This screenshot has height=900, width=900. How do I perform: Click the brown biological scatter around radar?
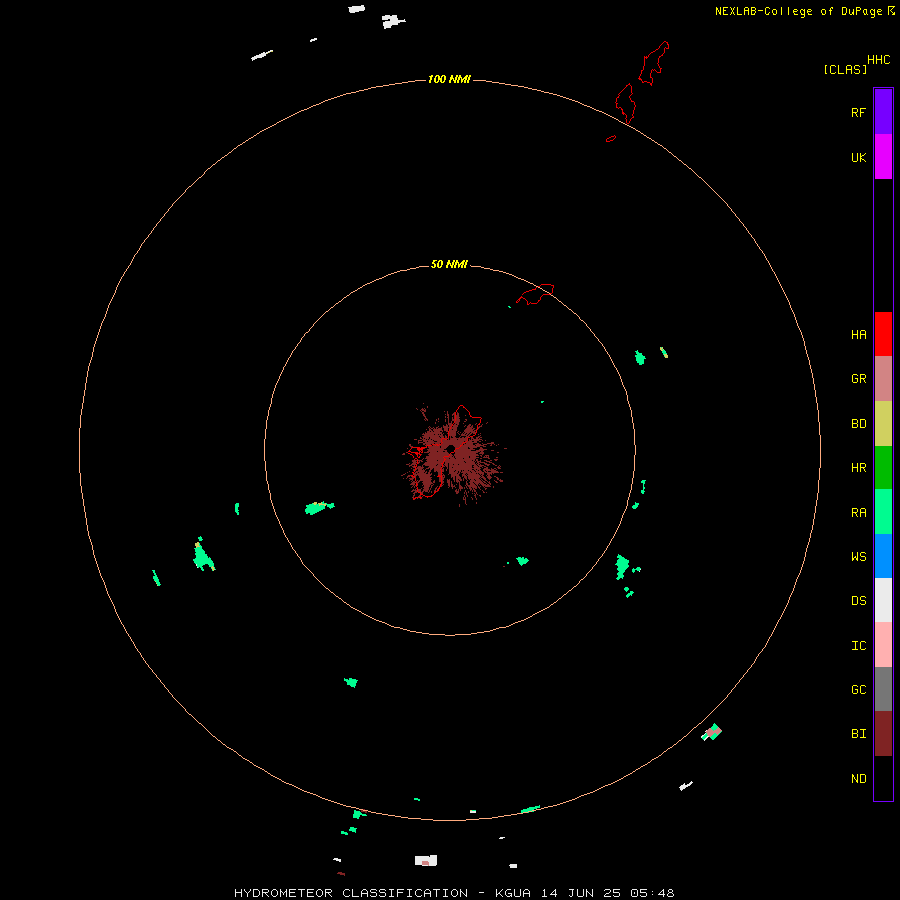(x=453, y=456)
